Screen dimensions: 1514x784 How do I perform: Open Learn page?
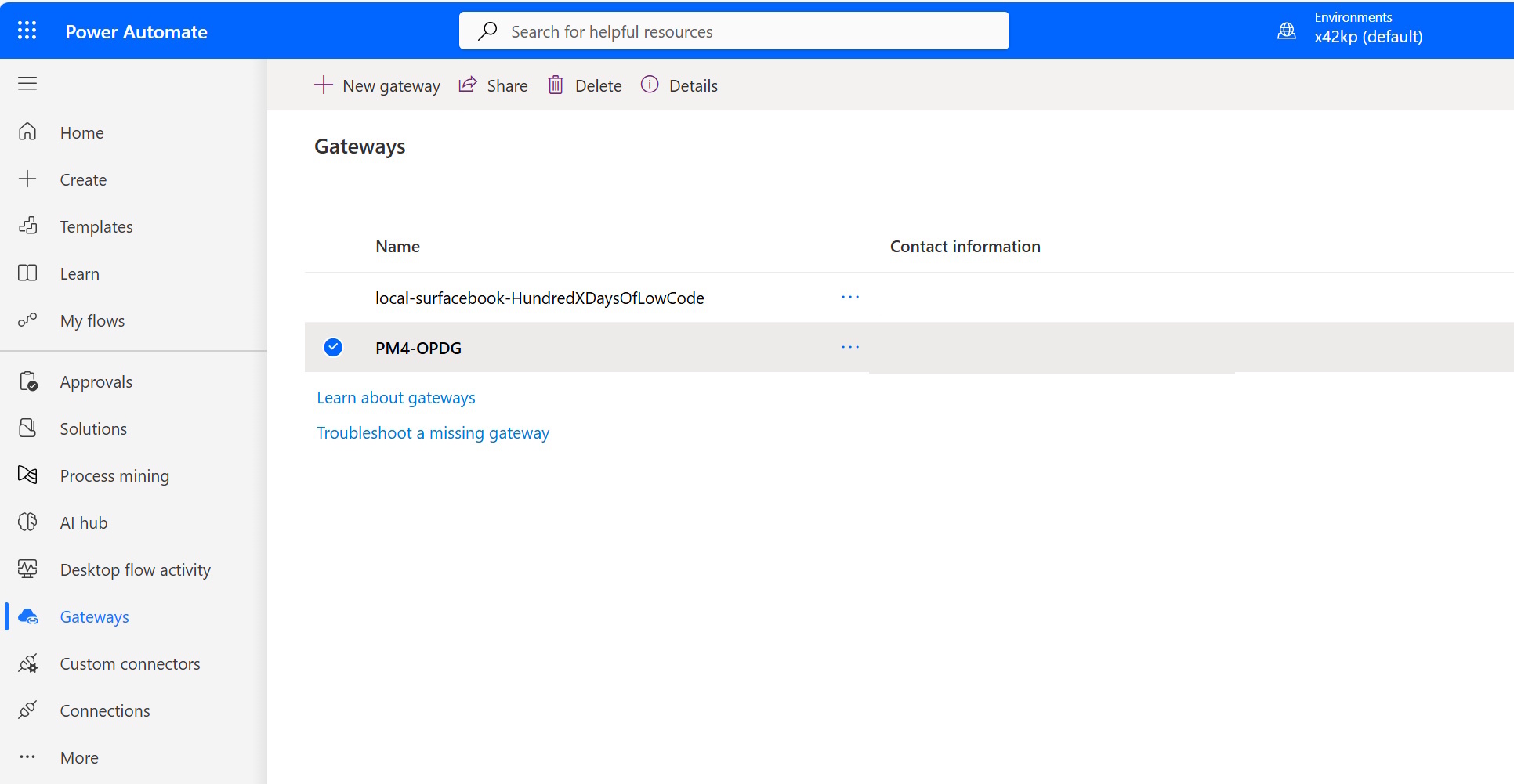(x=80, y=274)
